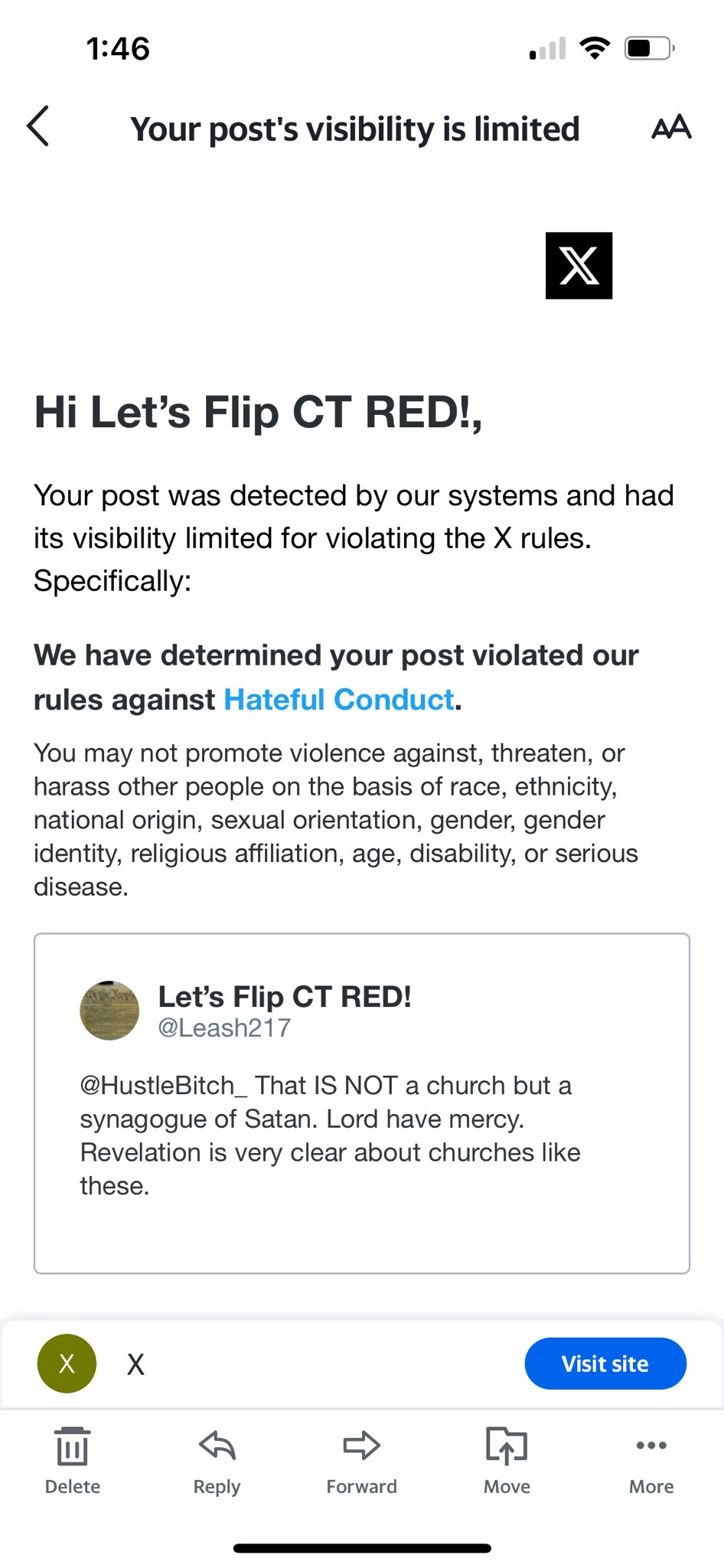Tap the @HustleBitch_ mention in the post
The width and height of the screenshot is (724, 1568).
[x=164, y=1086]
